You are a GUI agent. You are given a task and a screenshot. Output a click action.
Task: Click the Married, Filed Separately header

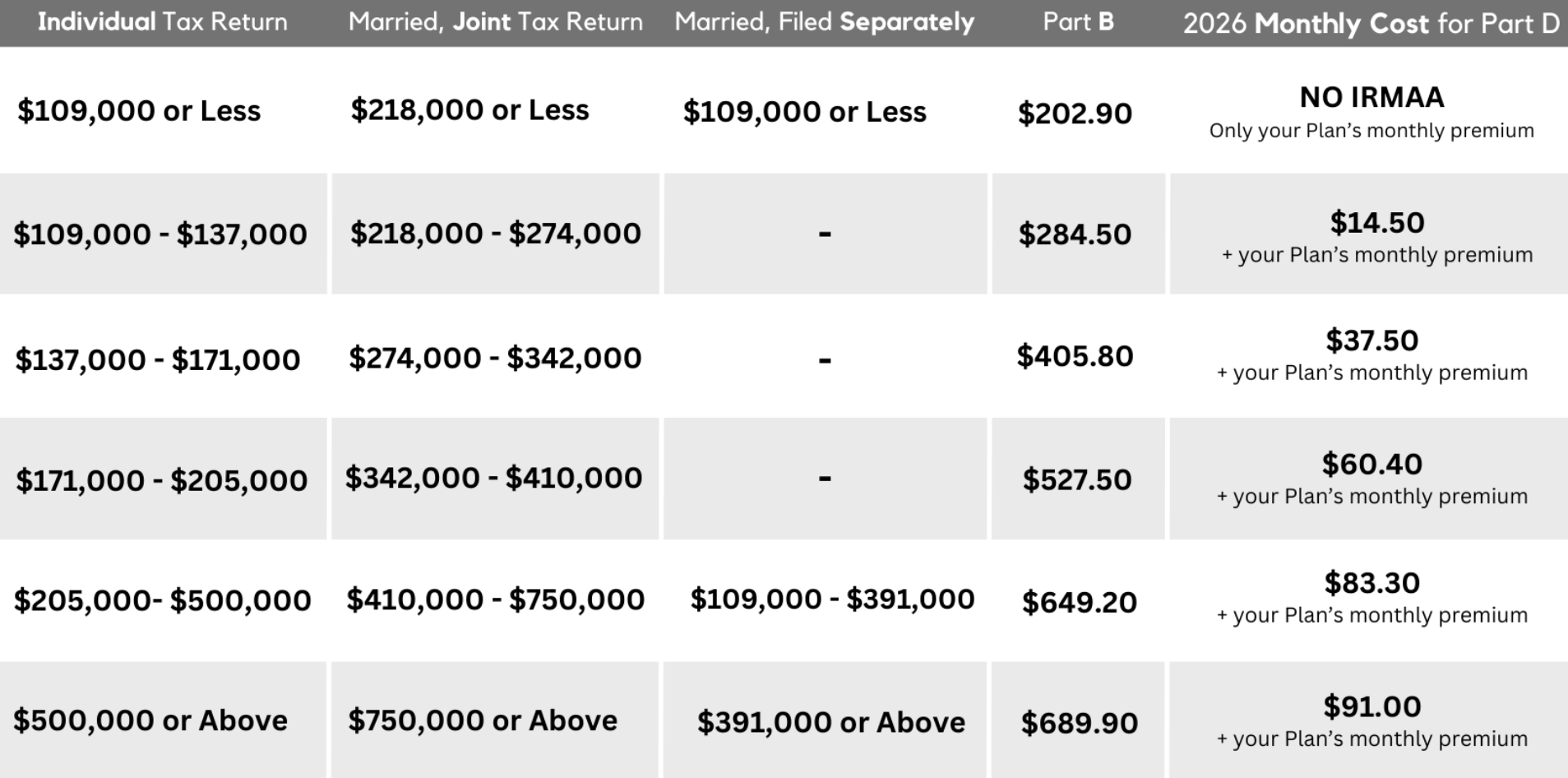click(x=824, y=21)
